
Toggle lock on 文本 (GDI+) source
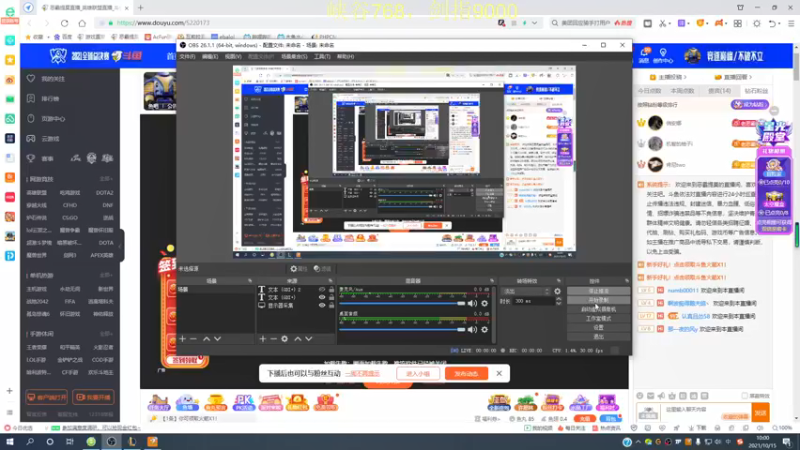tap(331, 297)
